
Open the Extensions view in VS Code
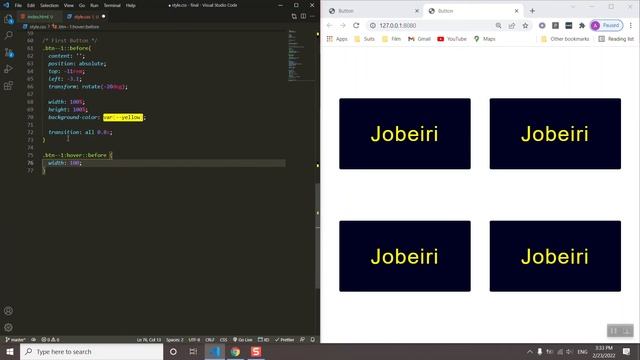click(9, 86)
